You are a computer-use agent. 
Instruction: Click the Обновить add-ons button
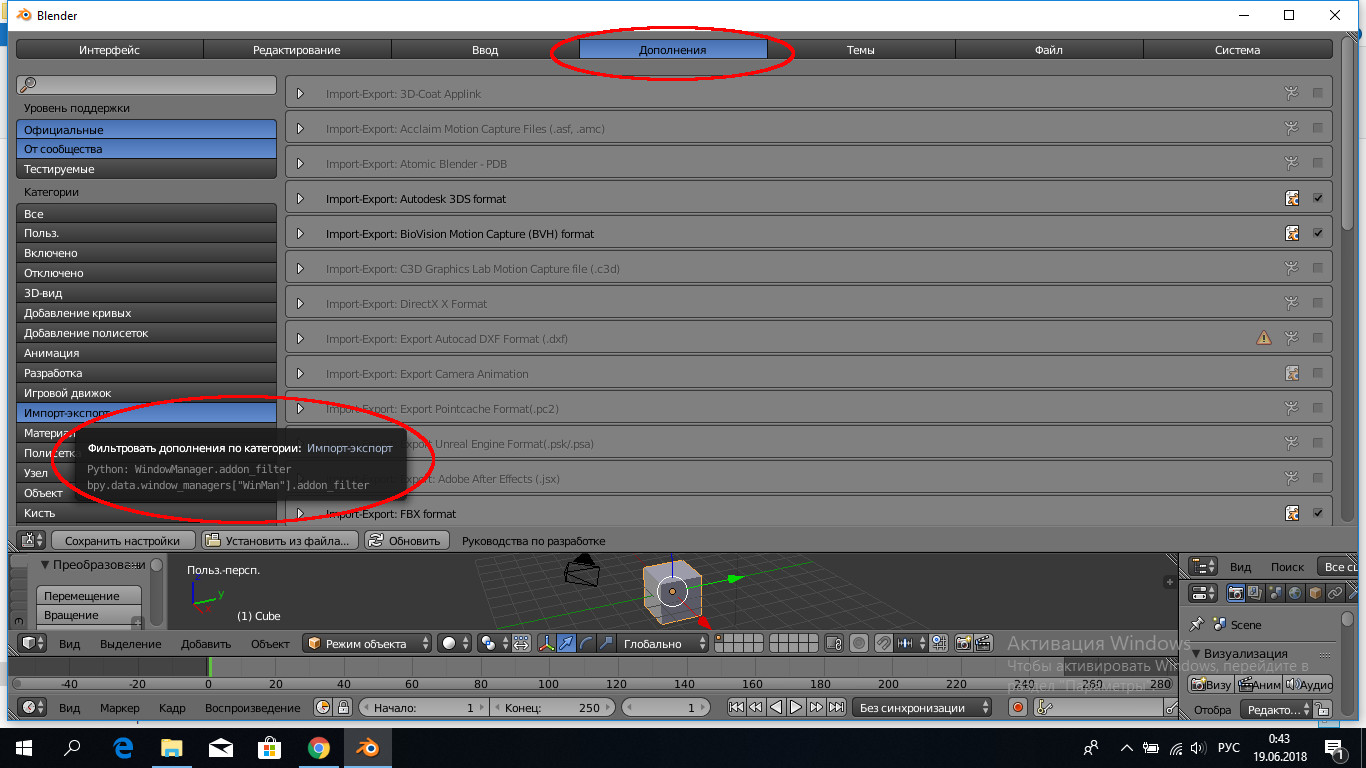(x=405, y=540)
